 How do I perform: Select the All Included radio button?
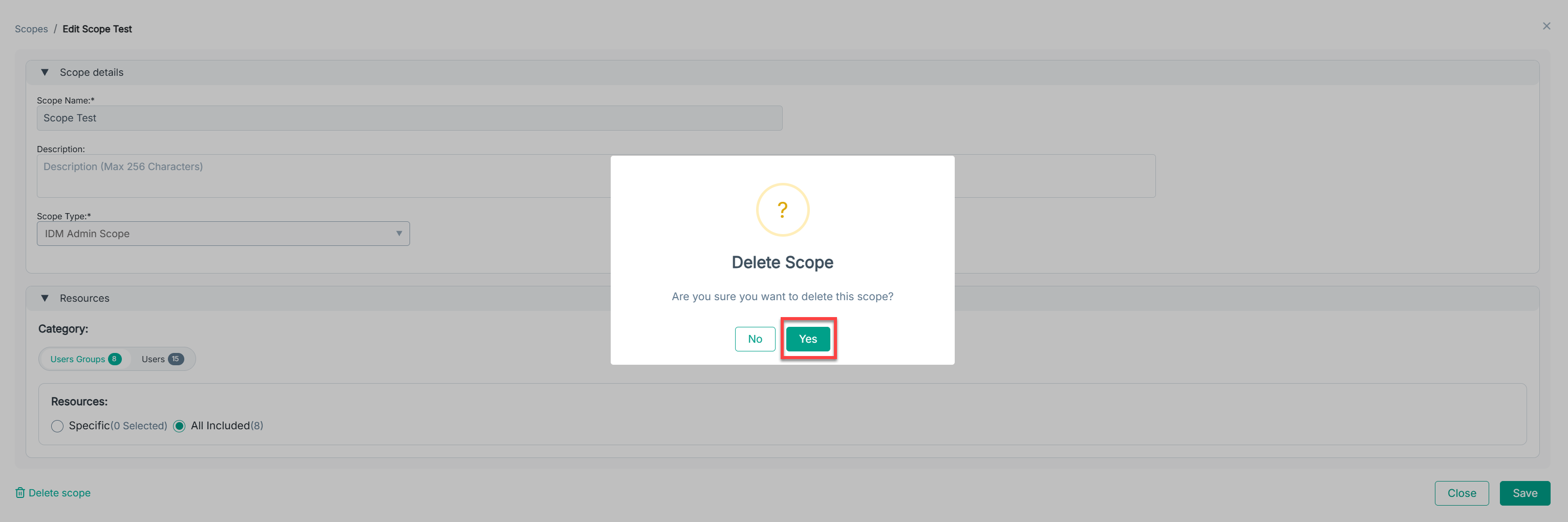(x=179, y=426)
